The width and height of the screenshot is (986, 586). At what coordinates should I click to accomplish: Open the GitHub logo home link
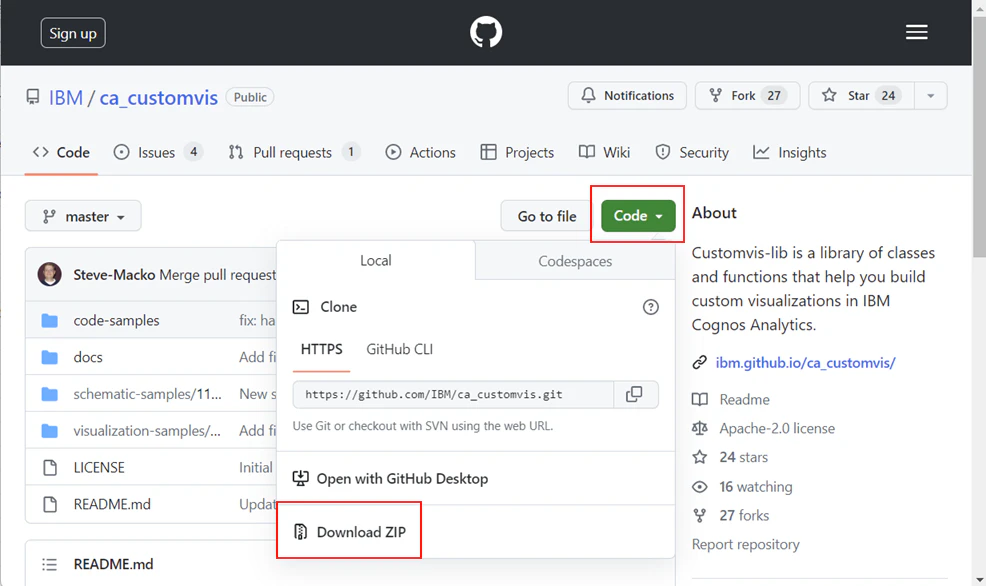click(486, 32)
